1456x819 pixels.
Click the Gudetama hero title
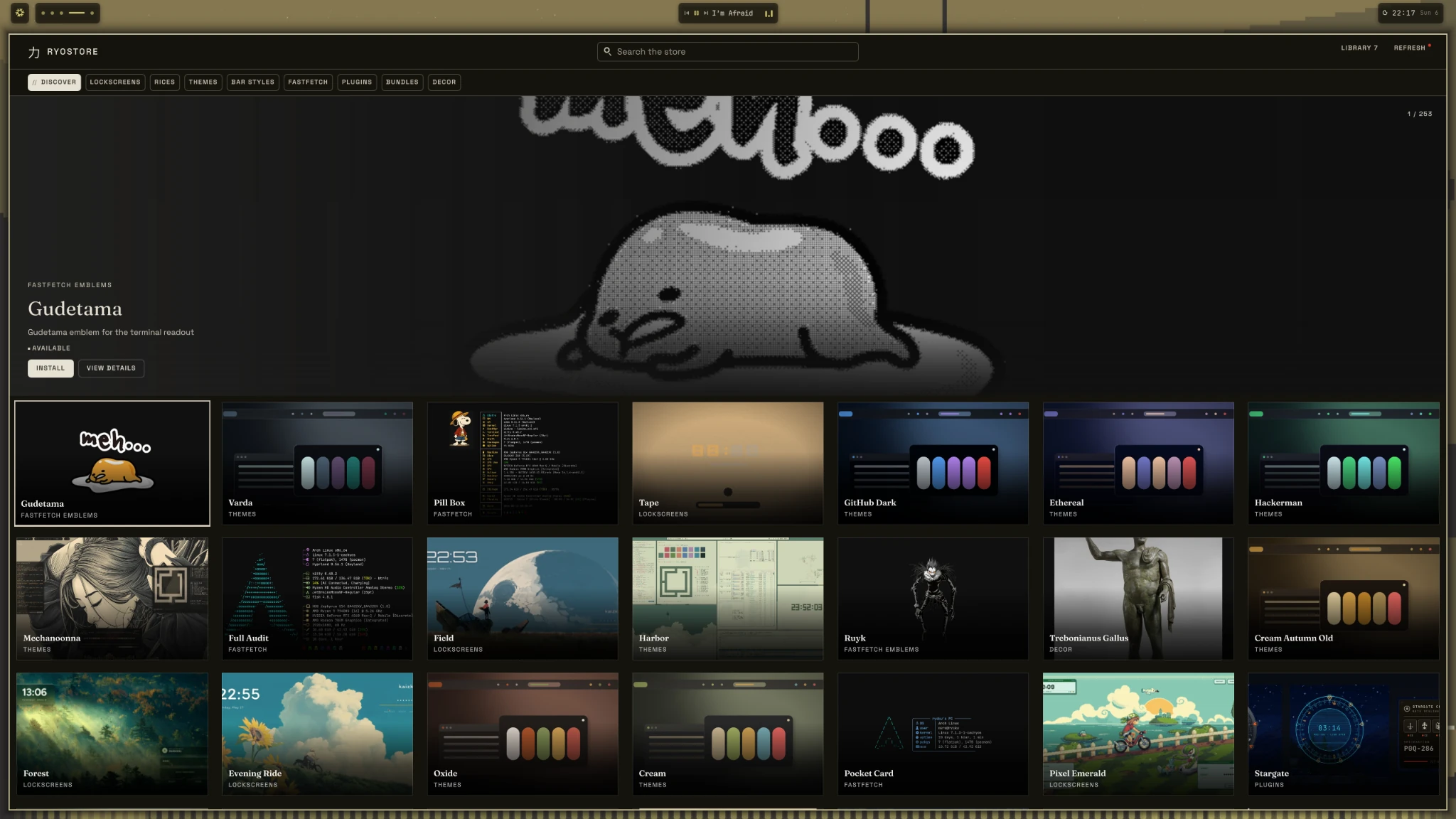[75, 309]
